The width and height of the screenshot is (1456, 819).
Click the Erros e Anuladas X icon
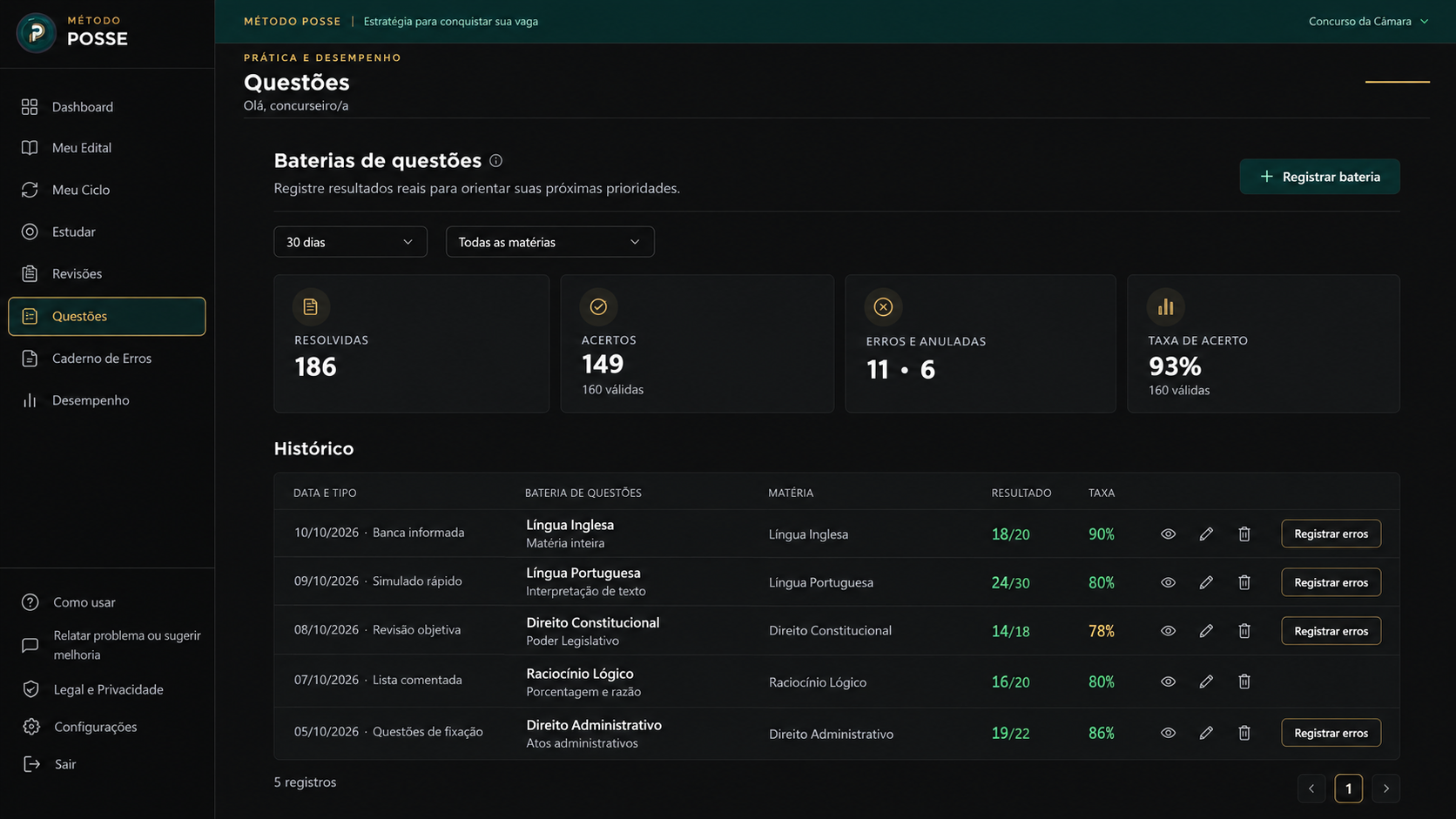[x=883, y=306]
